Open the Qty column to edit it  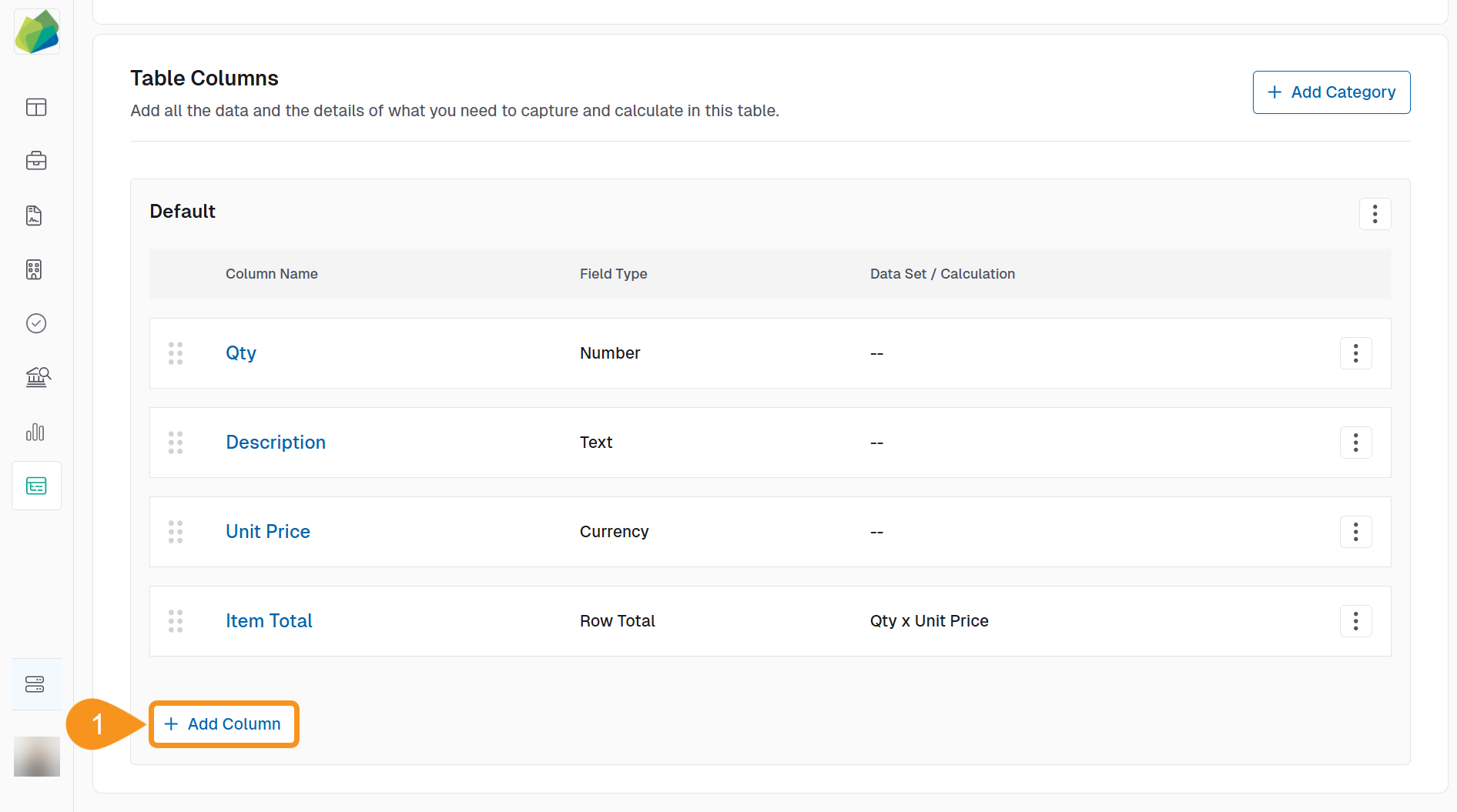(240, 353)
